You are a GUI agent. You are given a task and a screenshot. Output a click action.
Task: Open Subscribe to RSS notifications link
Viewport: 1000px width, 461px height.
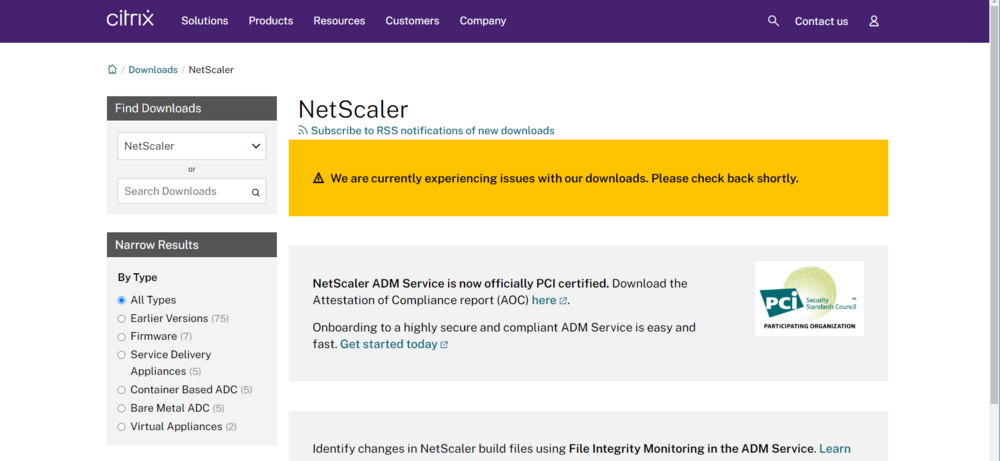pos(432,131)
